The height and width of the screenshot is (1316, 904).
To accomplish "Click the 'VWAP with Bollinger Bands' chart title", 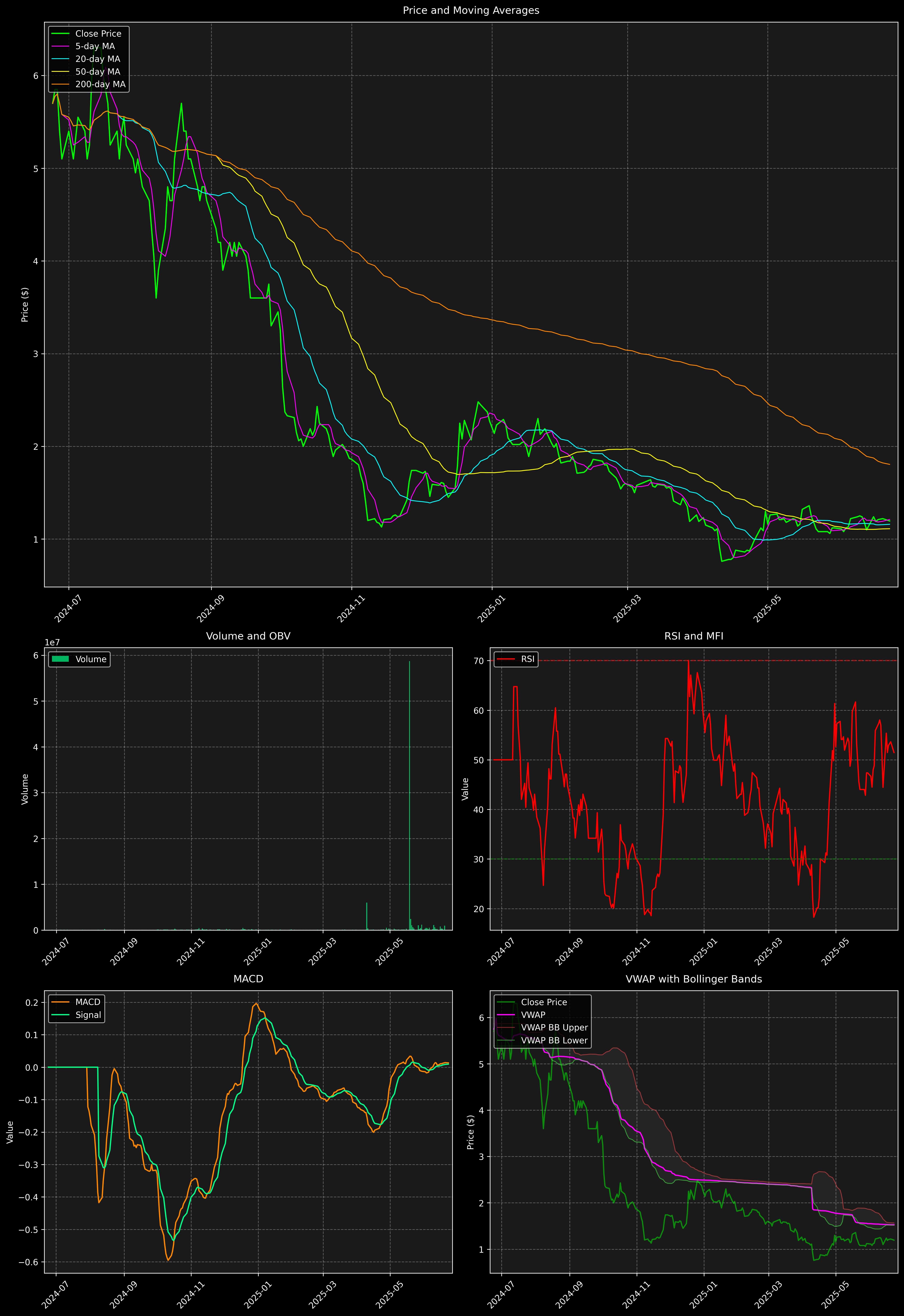I will (694, 979).
